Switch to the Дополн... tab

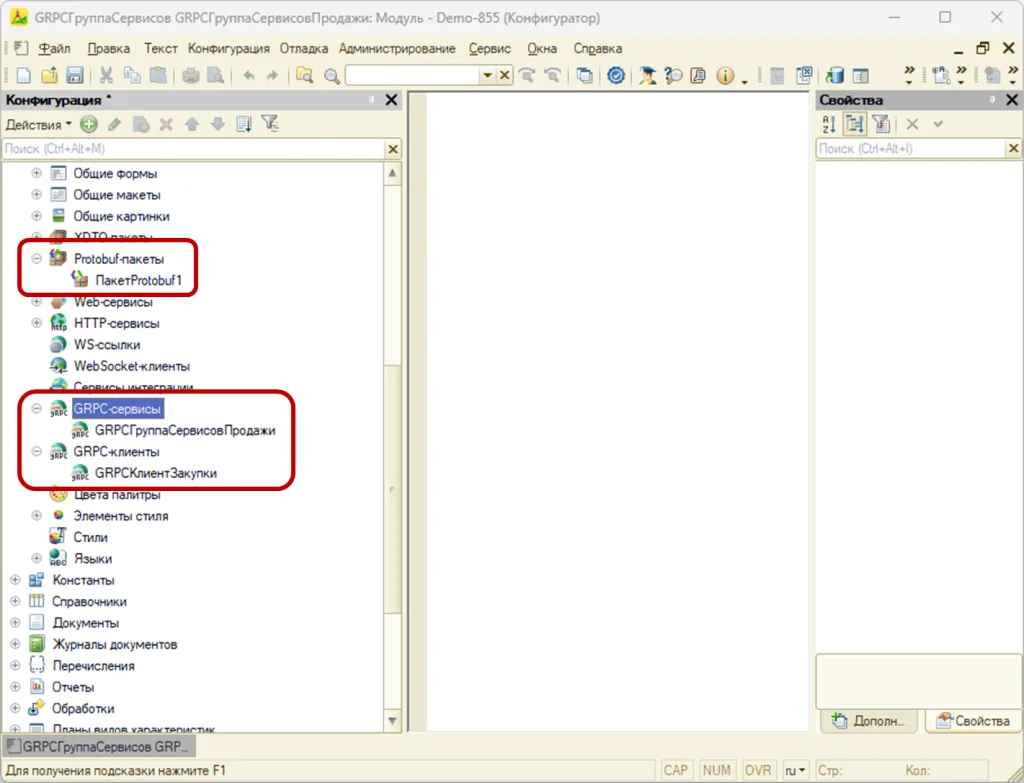coord(869,721)
